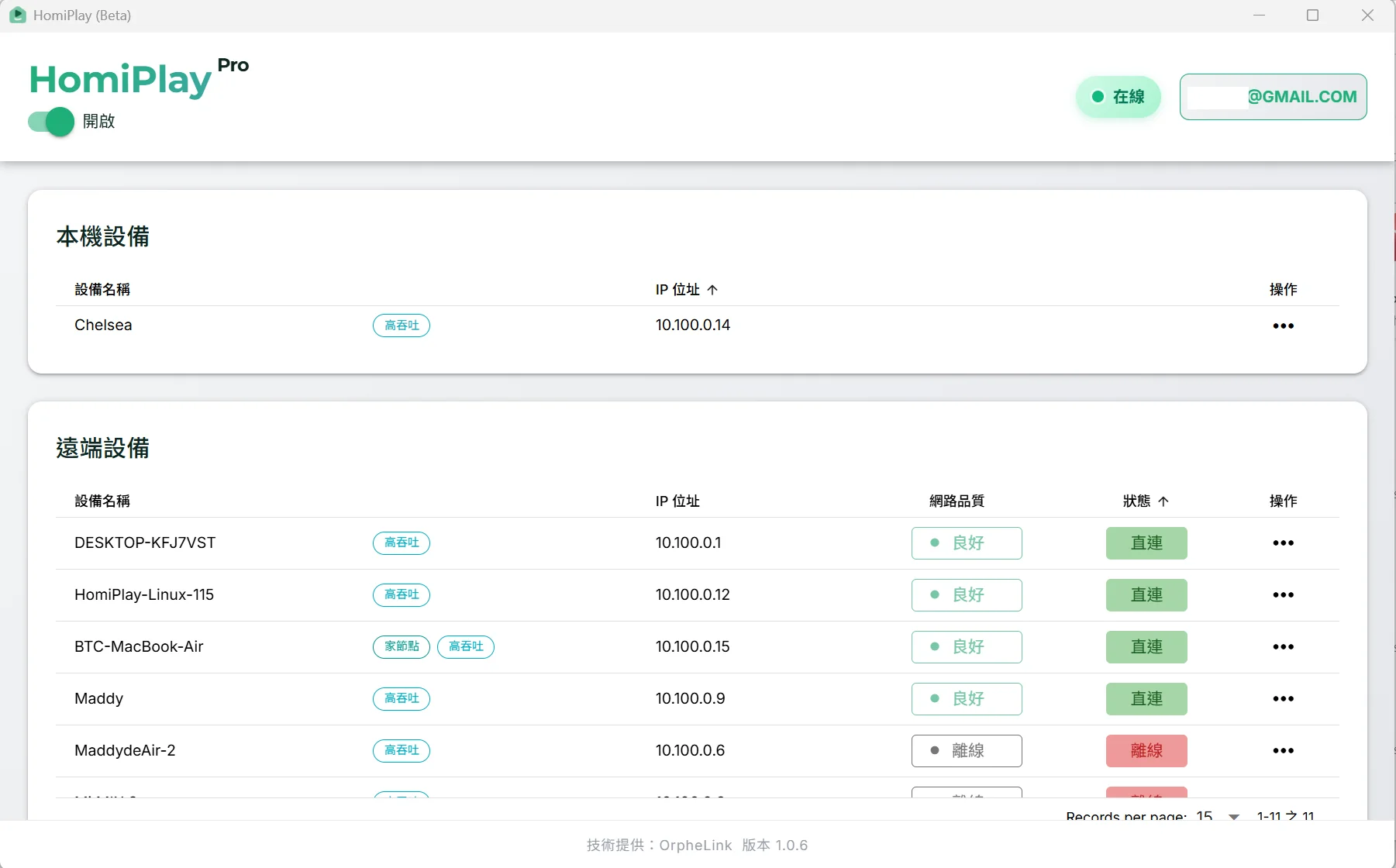This screenshot has width=1396, height=868.
Task: Click 良好 quality badge for DESKTOP-KFJ7VST
Action: pos(967,543)
